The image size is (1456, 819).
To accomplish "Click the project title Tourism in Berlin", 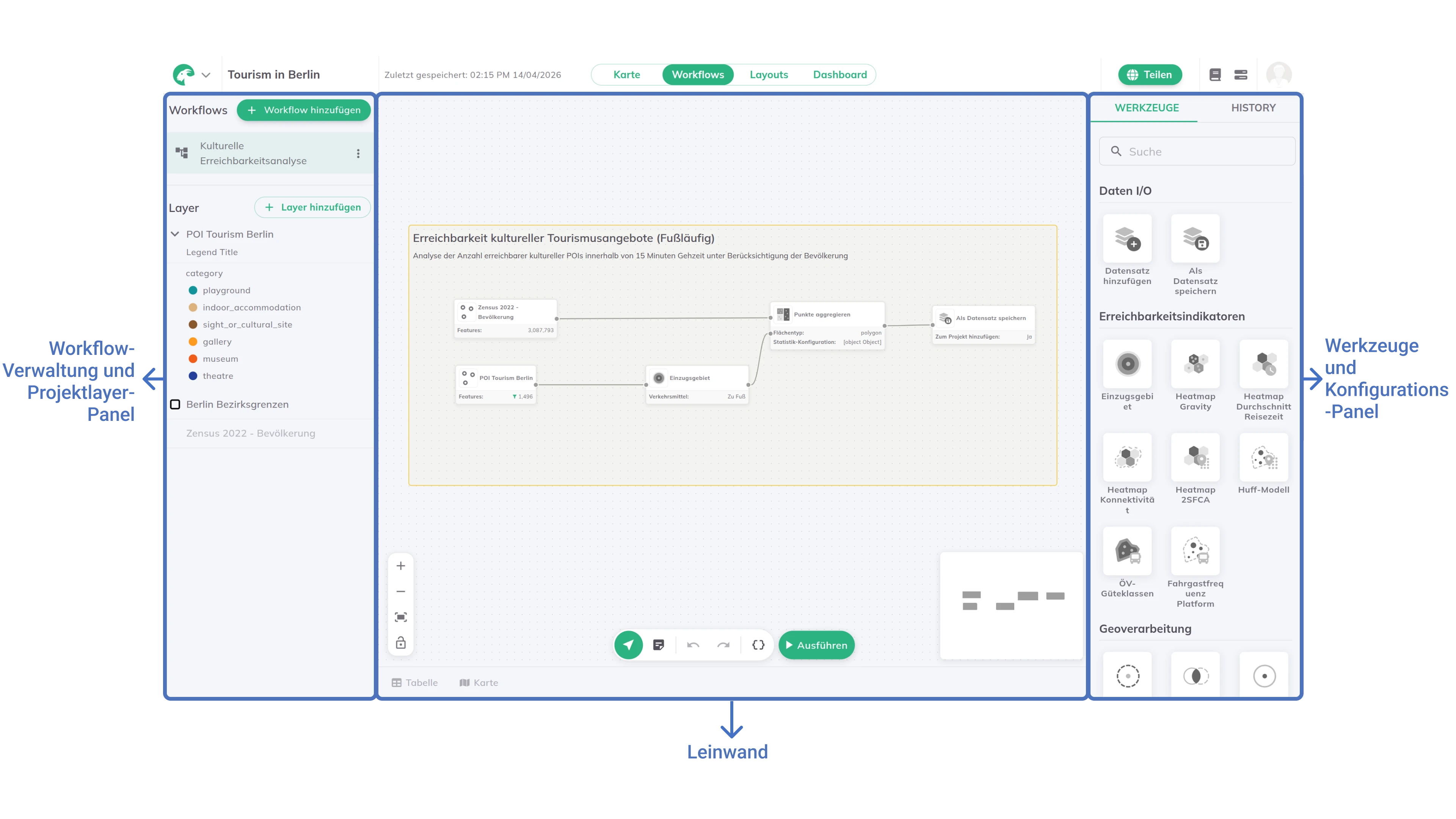I will click(273, 75).
